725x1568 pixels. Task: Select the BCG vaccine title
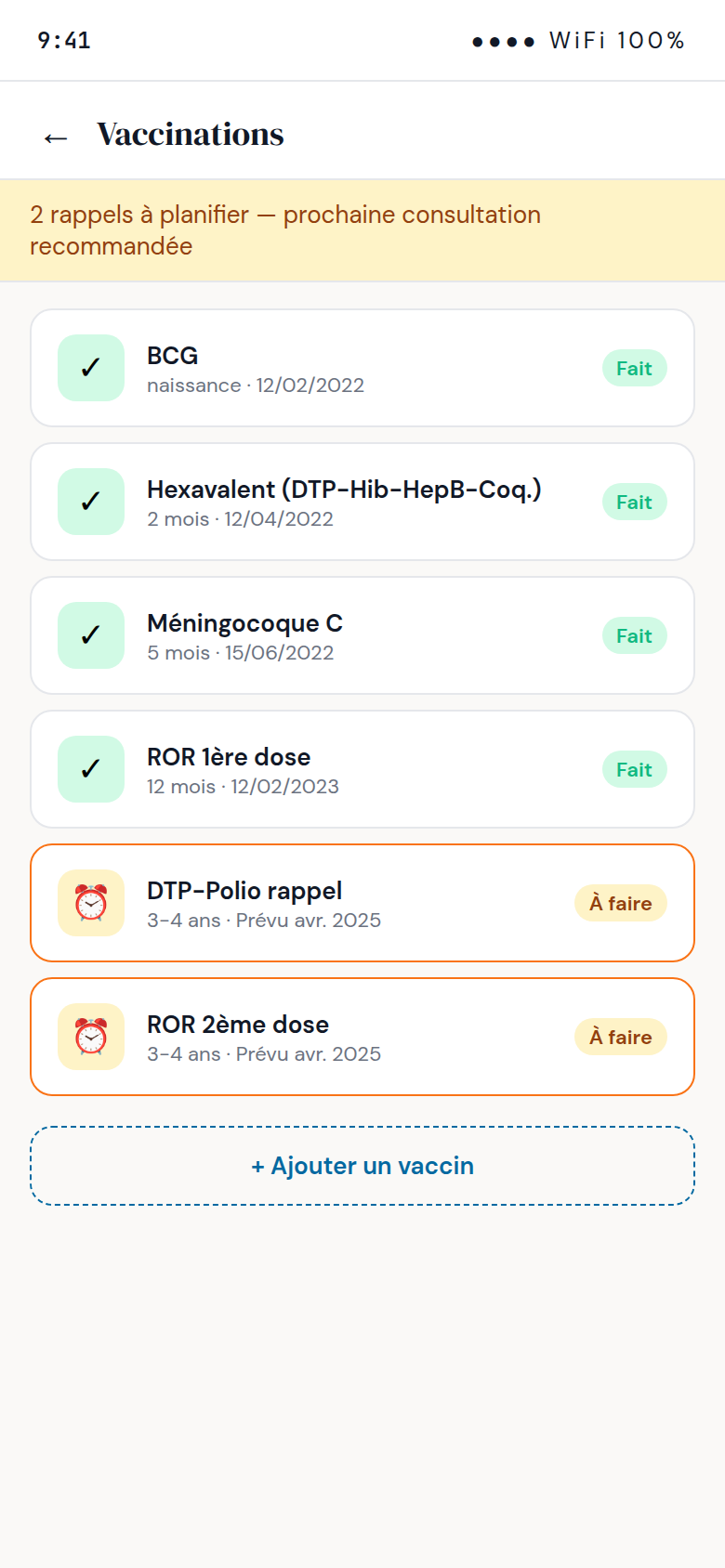[173, 356]
